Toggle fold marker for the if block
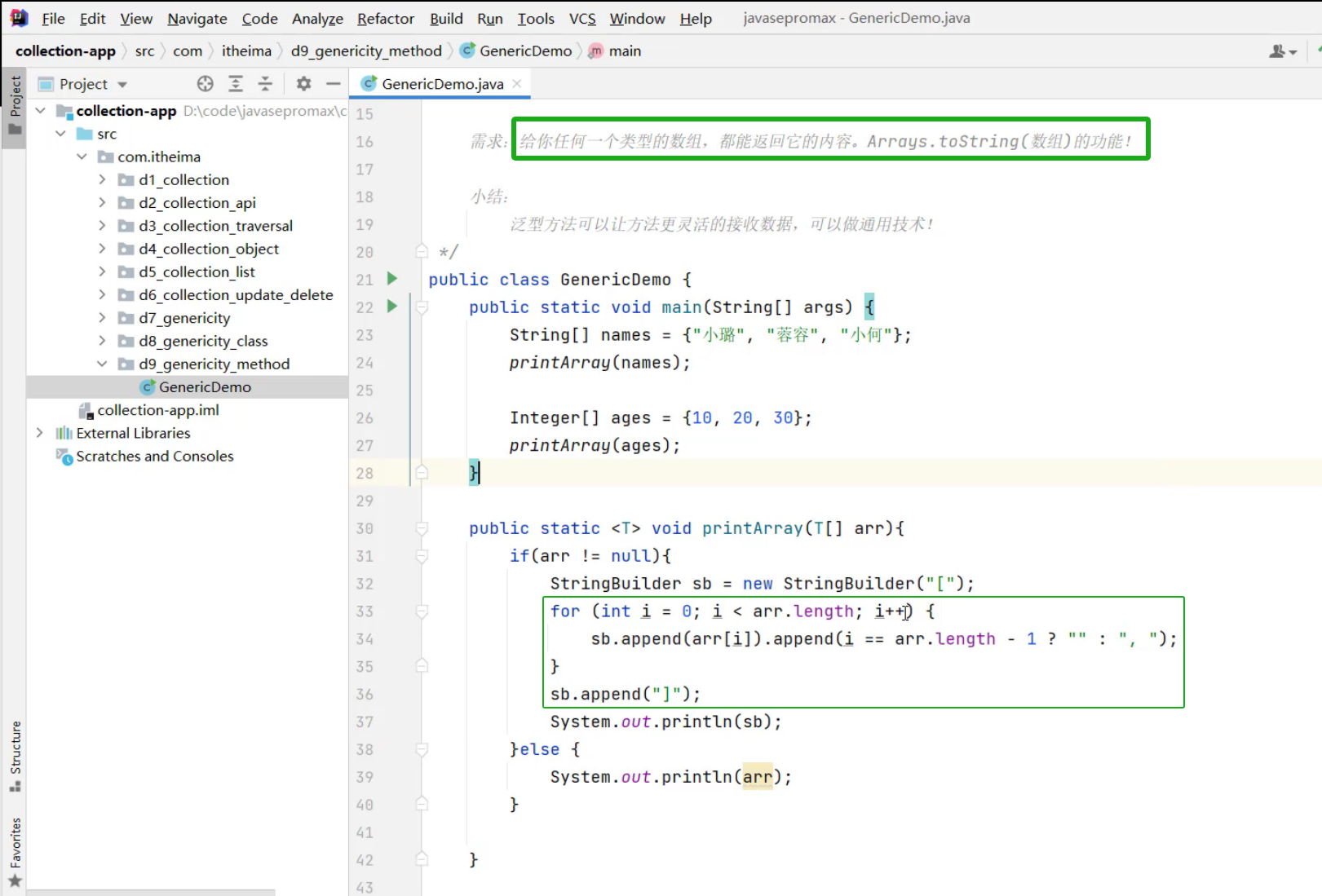 point(422,556)
